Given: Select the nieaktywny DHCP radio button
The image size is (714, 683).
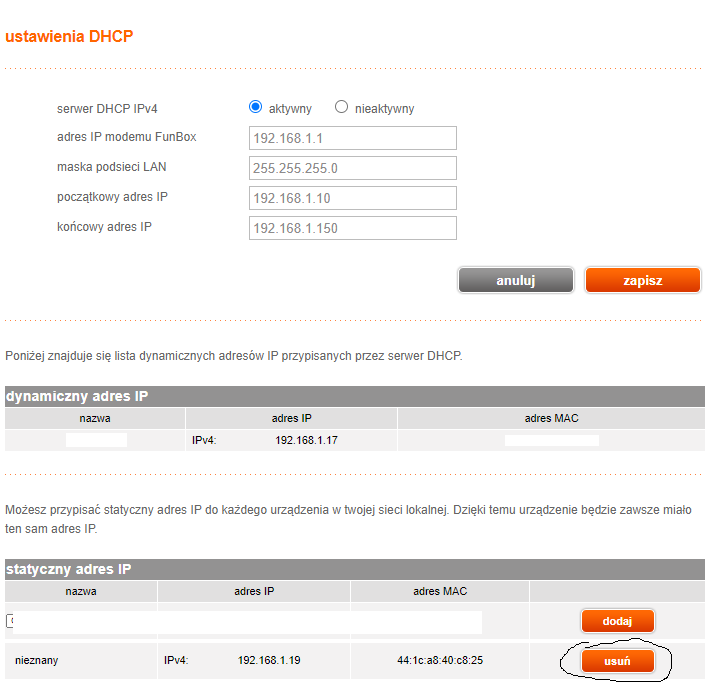Looking at the screenshot, I should (x=341, y=107).
